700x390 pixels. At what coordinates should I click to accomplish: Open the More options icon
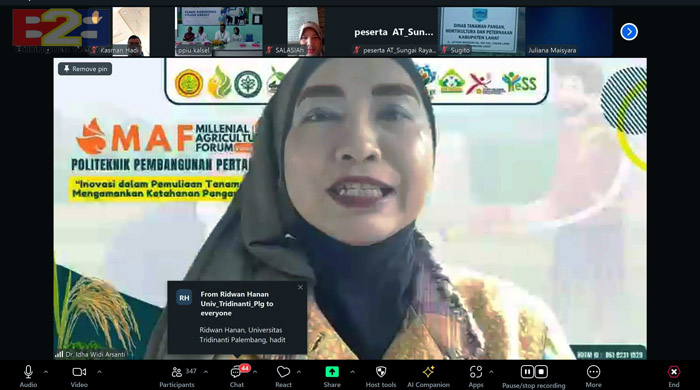(x=593, y=372)
